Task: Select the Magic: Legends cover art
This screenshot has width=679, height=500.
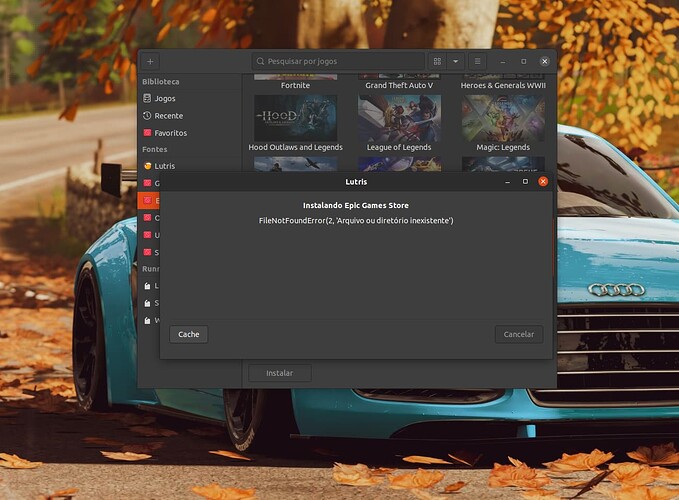Action: [503, 118]
